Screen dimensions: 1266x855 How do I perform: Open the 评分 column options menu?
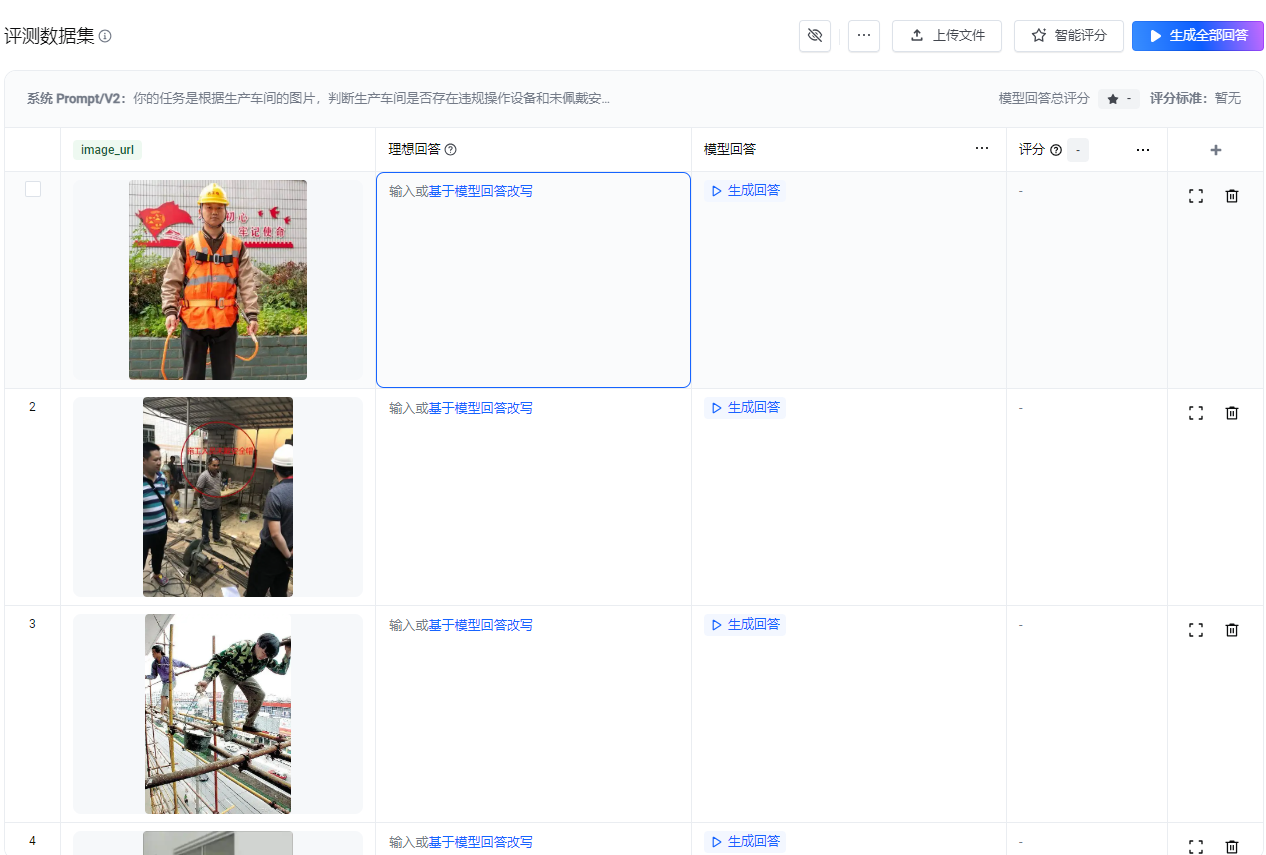[1143, 150]
